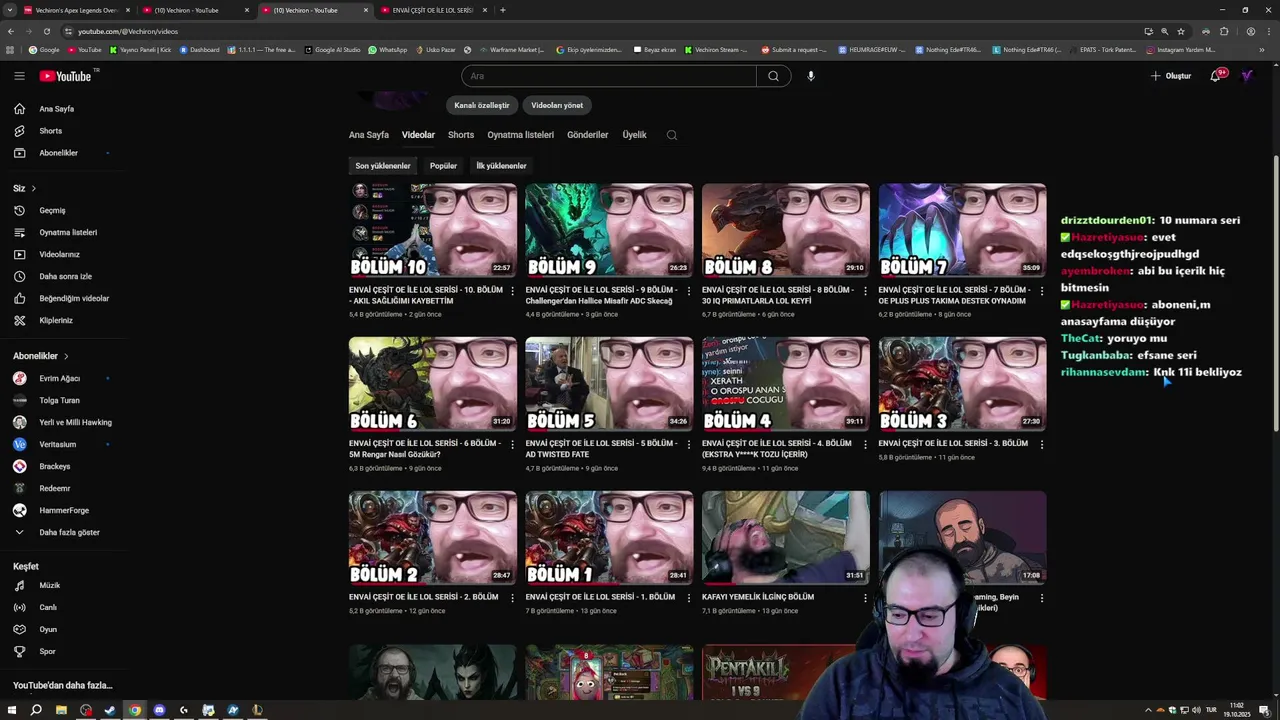Screen dimensions: 1280x720
Task: Click the Oluştur create button
Action: pos(1171,76)
